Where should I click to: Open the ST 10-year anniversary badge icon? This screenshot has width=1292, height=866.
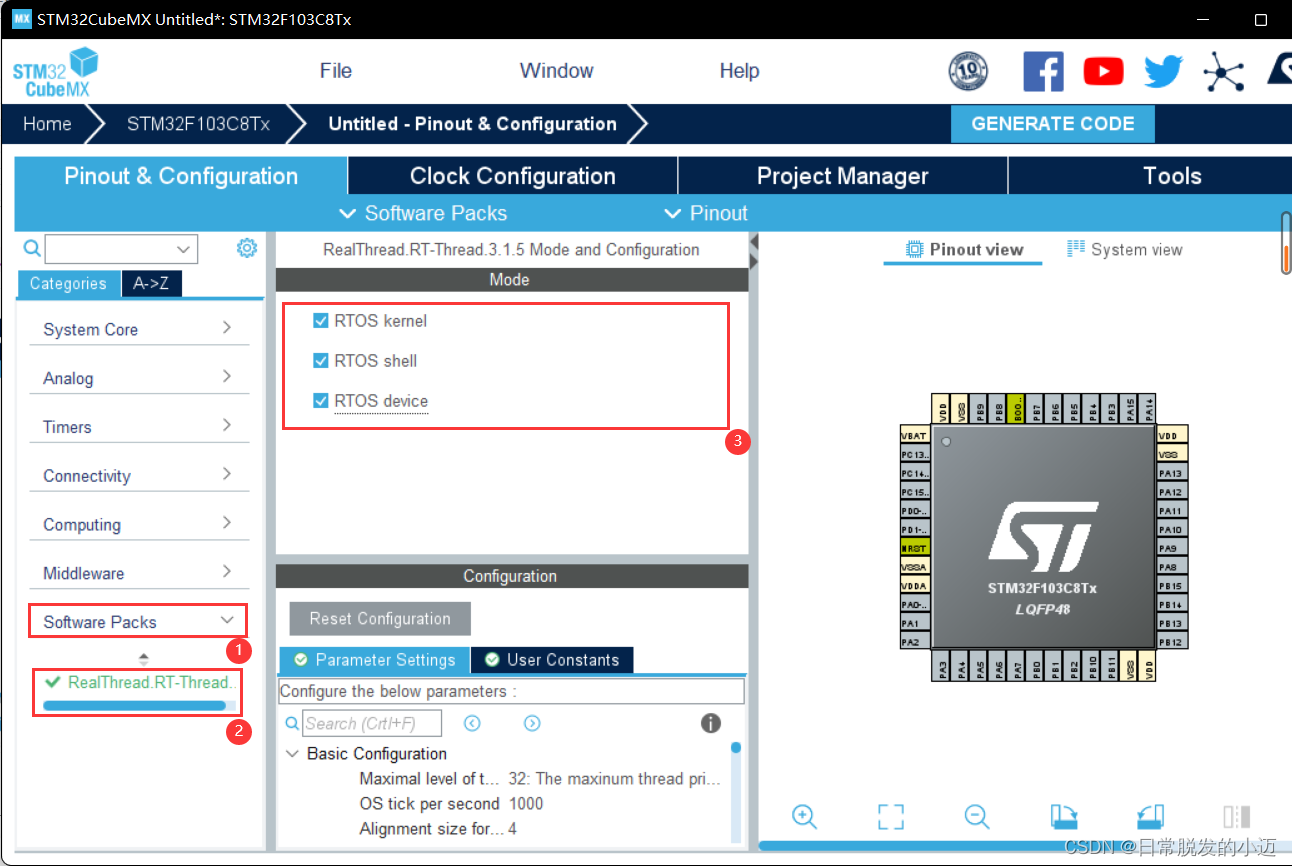[x=967, y=71]
